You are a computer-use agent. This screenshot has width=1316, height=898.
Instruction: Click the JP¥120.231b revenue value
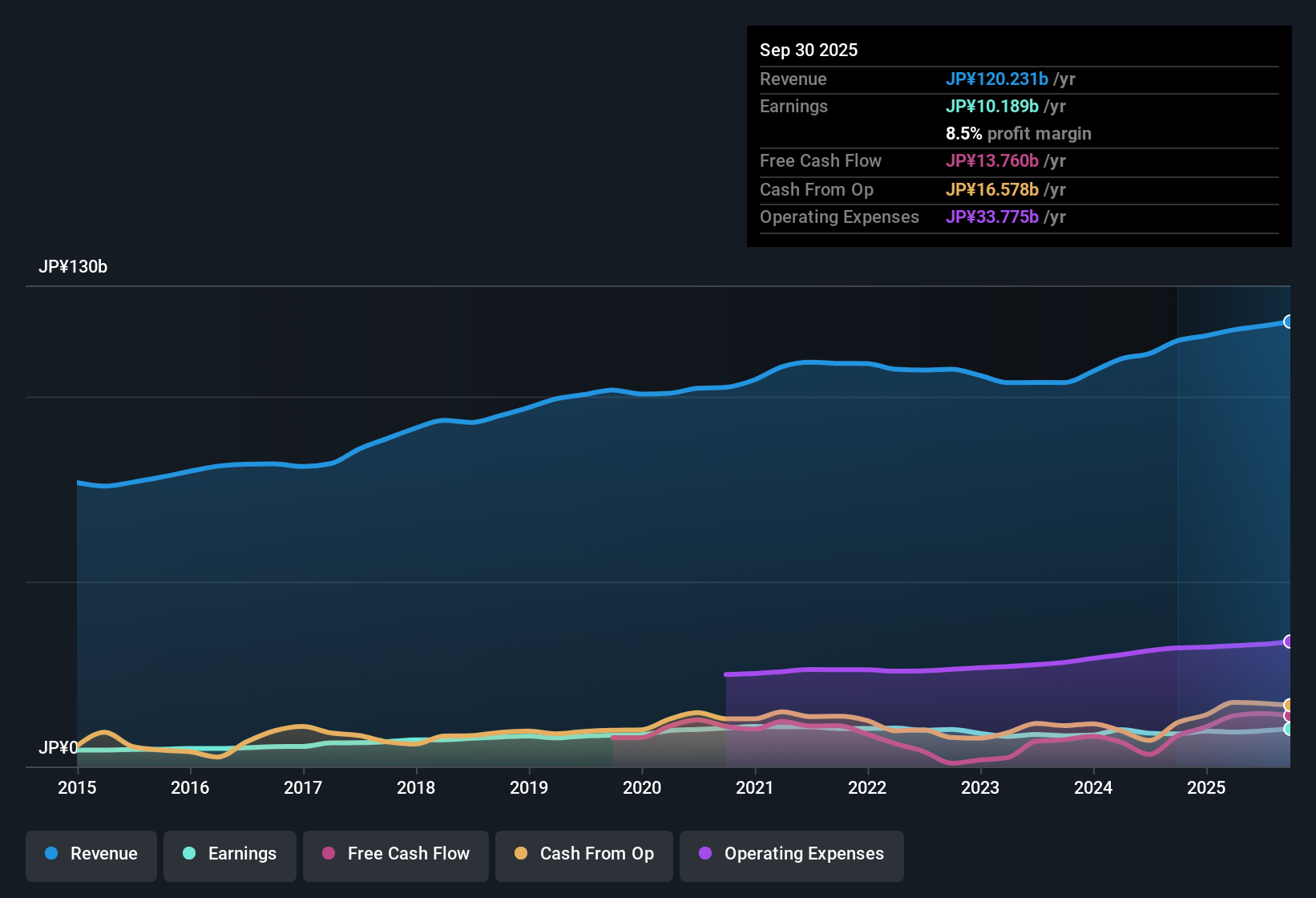(x=998, y=79)
